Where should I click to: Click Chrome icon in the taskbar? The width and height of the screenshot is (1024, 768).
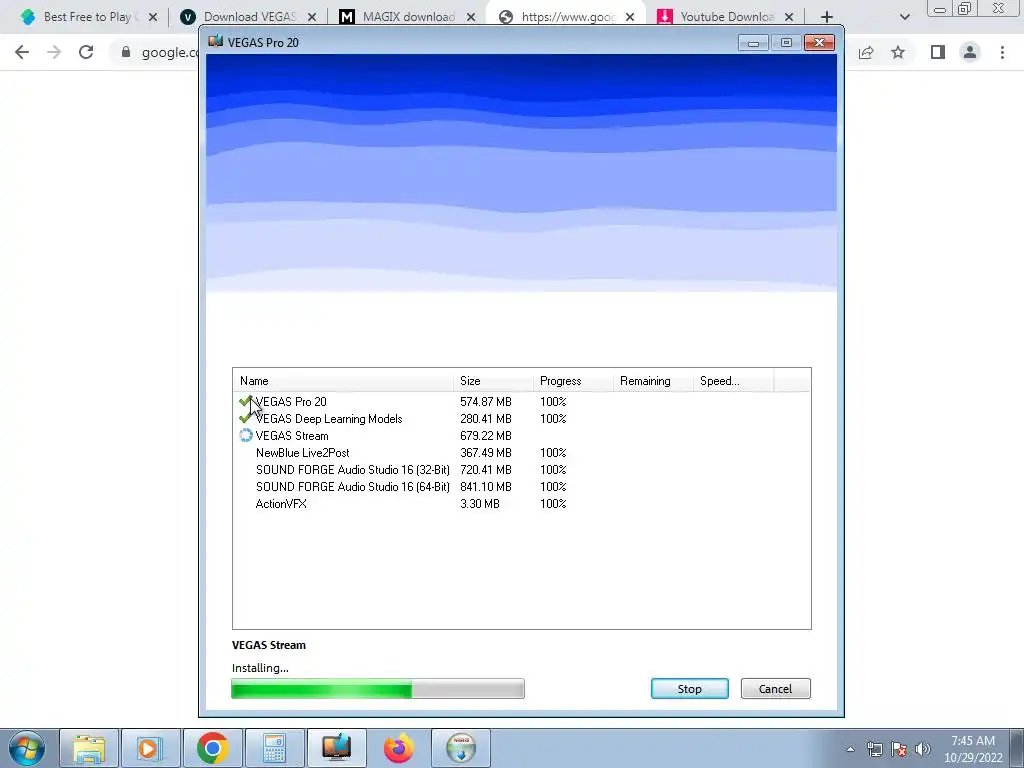[x=212, y=748]
